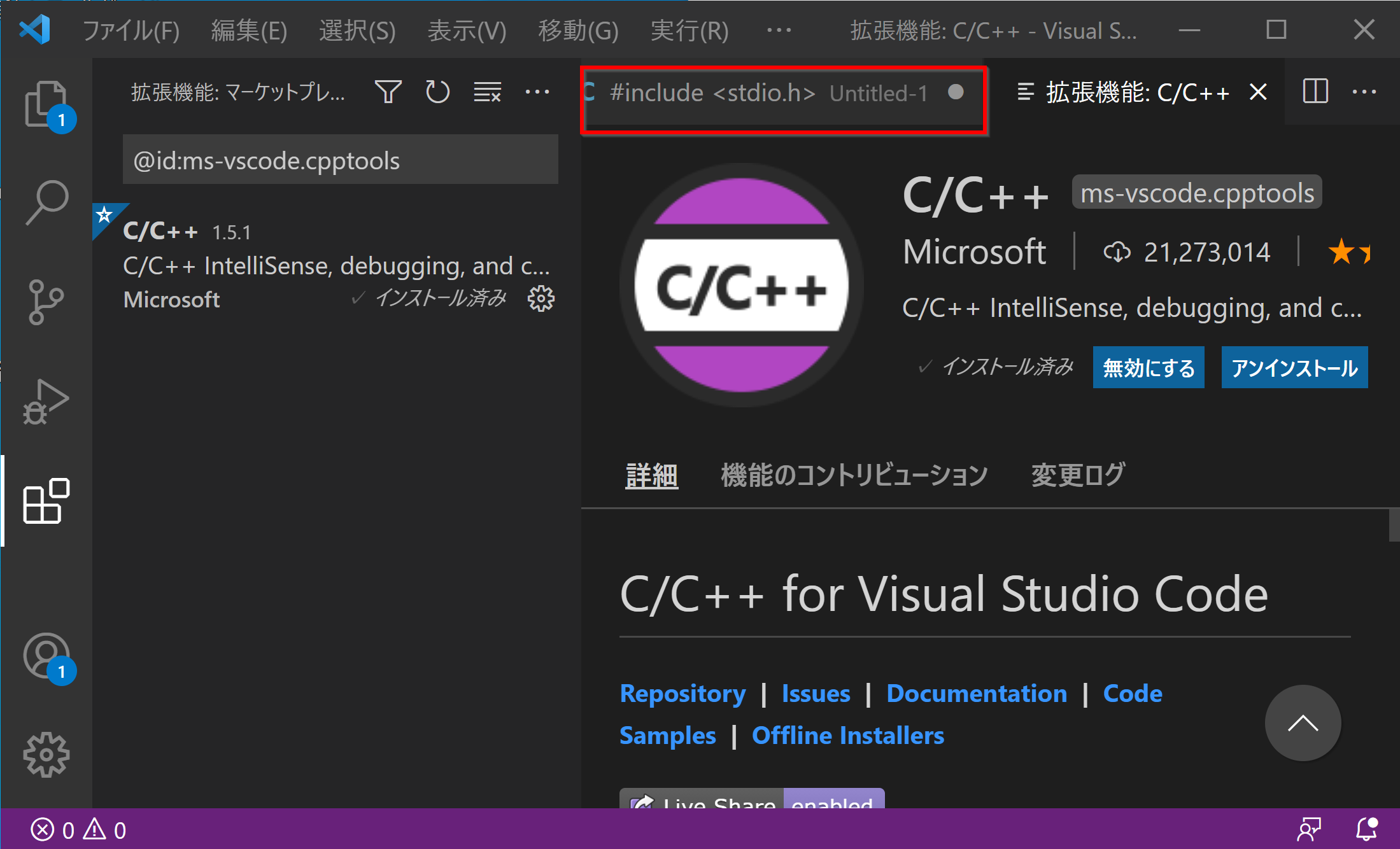This screenshot has height=849, width=1400.
Task: Split the editor
Action: [x=1315, y=92]
